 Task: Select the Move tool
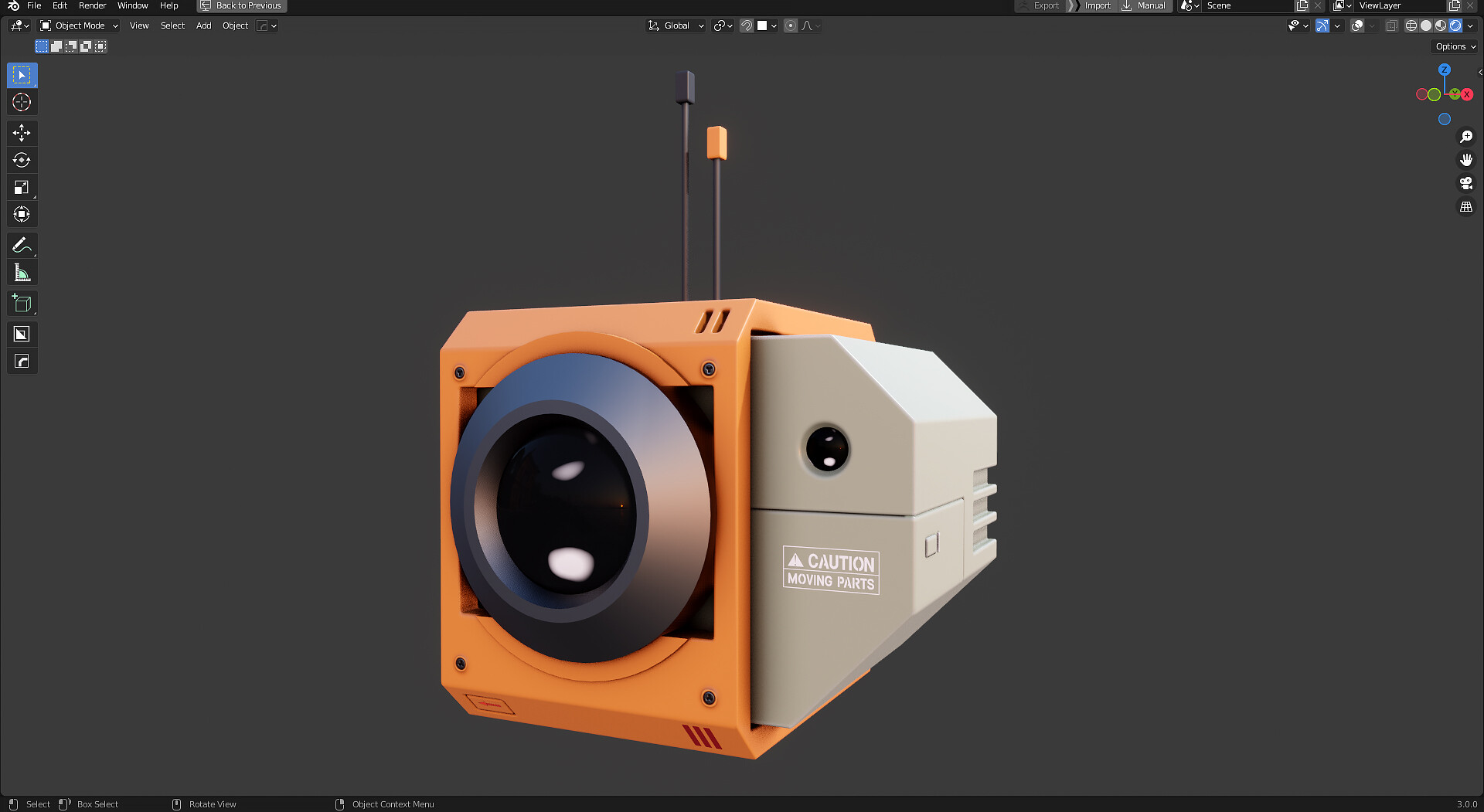click(22, 133)
